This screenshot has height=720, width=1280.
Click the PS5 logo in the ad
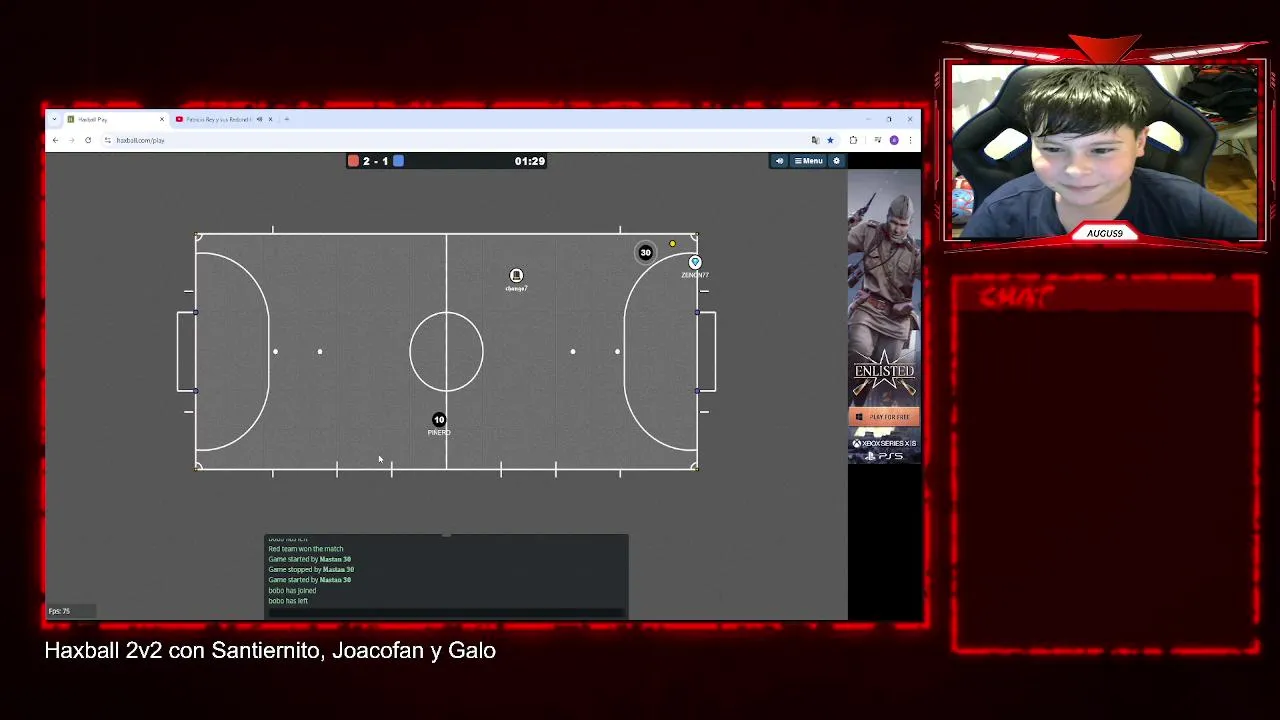click(885, 456)
